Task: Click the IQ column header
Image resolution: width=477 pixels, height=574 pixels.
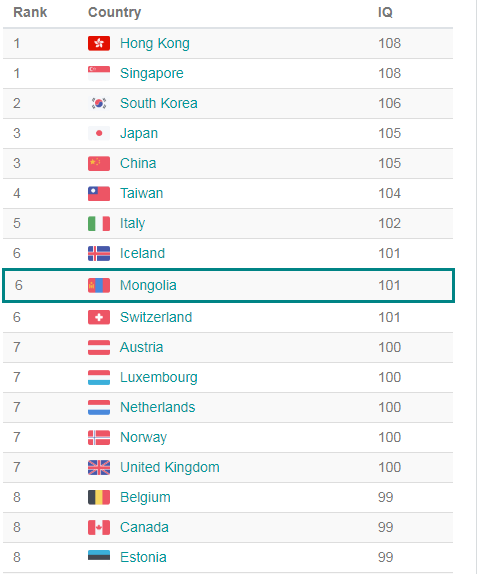Action: 385,12
